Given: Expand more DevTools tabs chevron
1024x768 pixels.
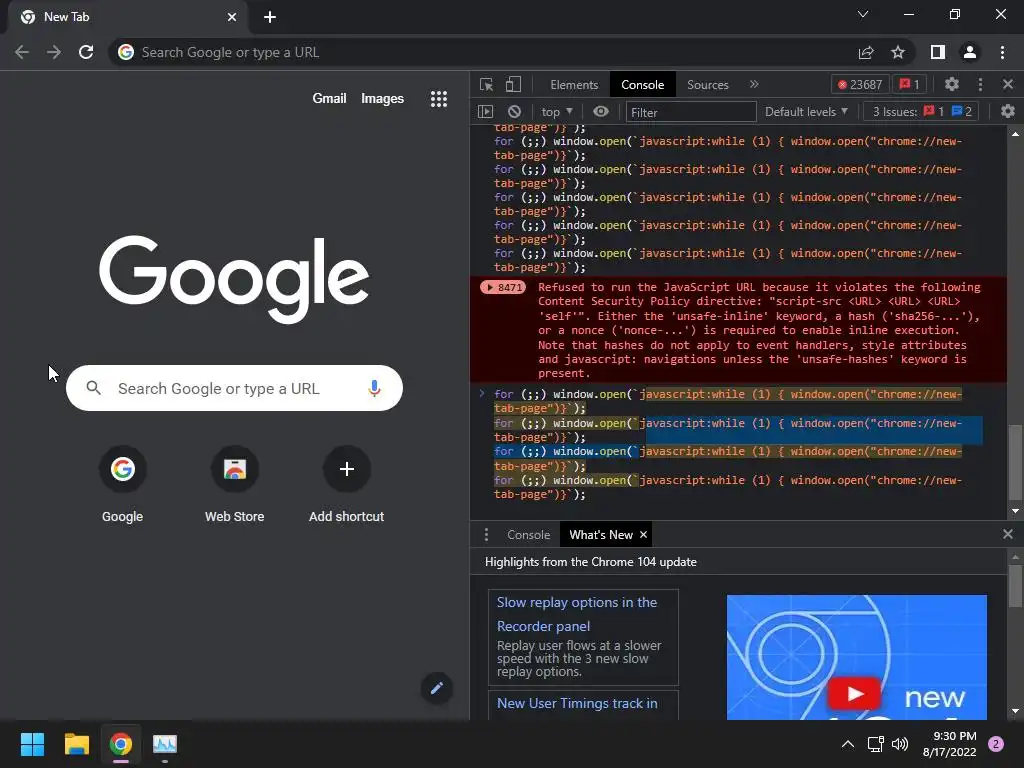Looking at the screenshot, I should pos(754,84).
